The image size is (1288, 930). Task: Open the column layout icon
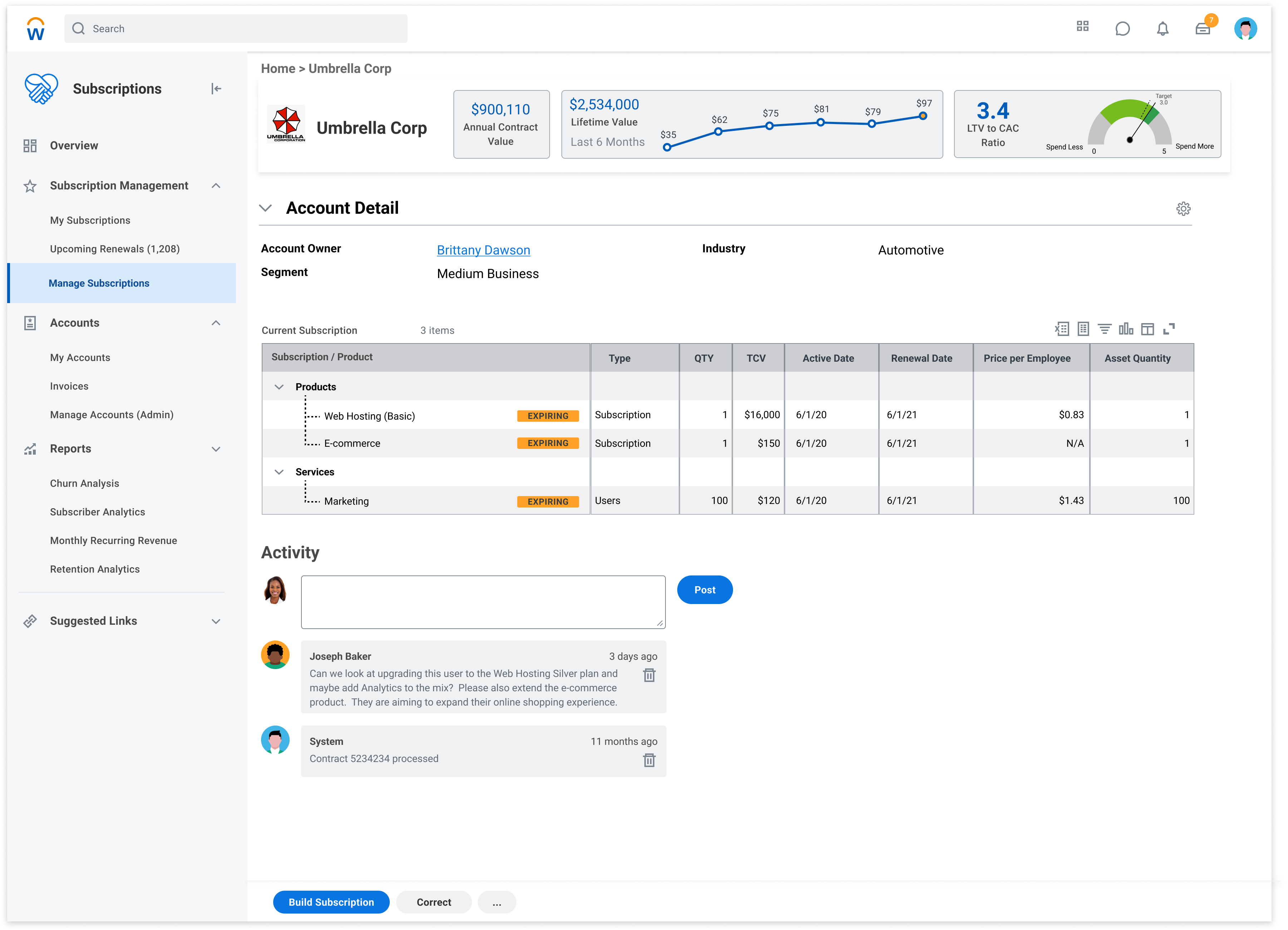click(x=1147, y=329)
